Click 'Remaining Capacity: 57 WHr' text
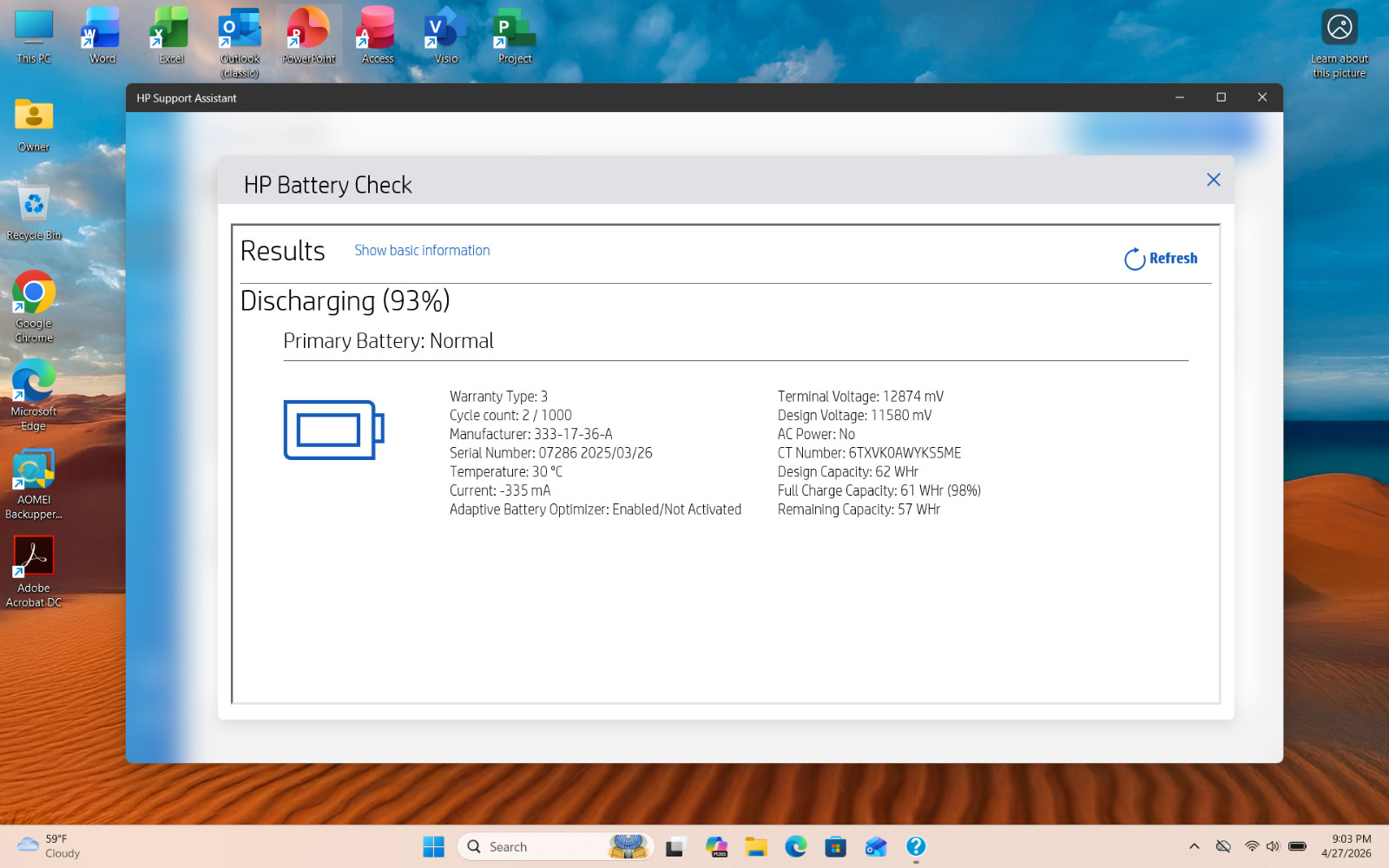 tap(859, 510)
